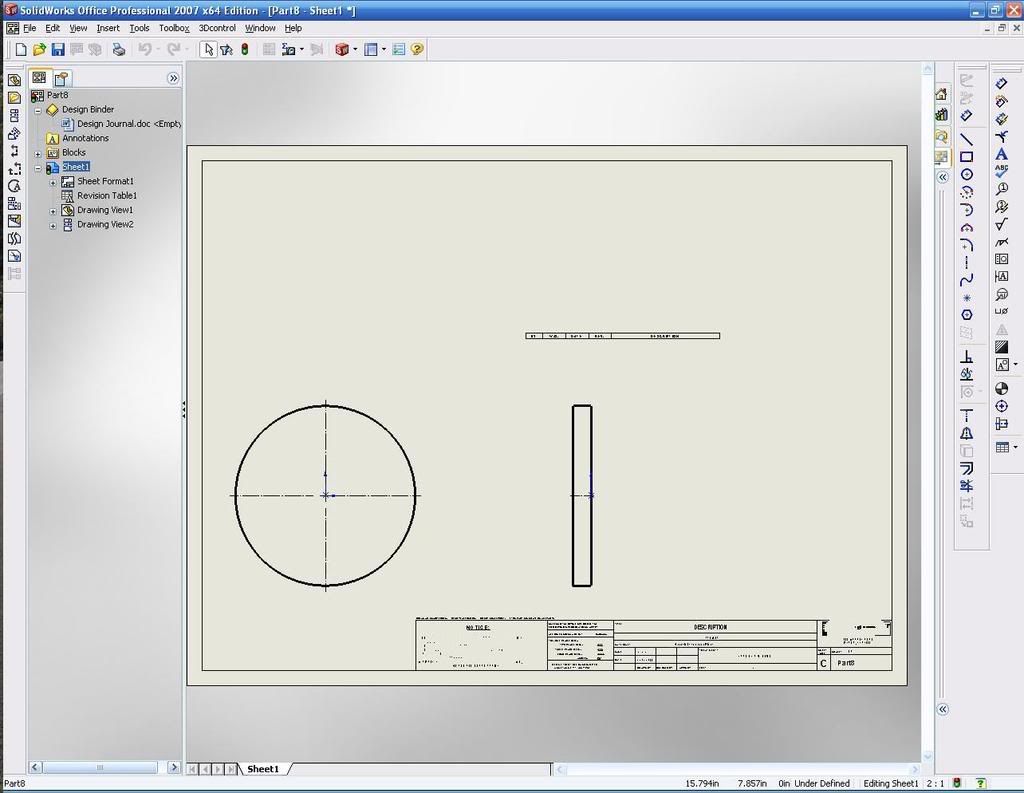Select Revision Table1 in the feature tree
1024x793 pixels.
(x=107, y=196)
